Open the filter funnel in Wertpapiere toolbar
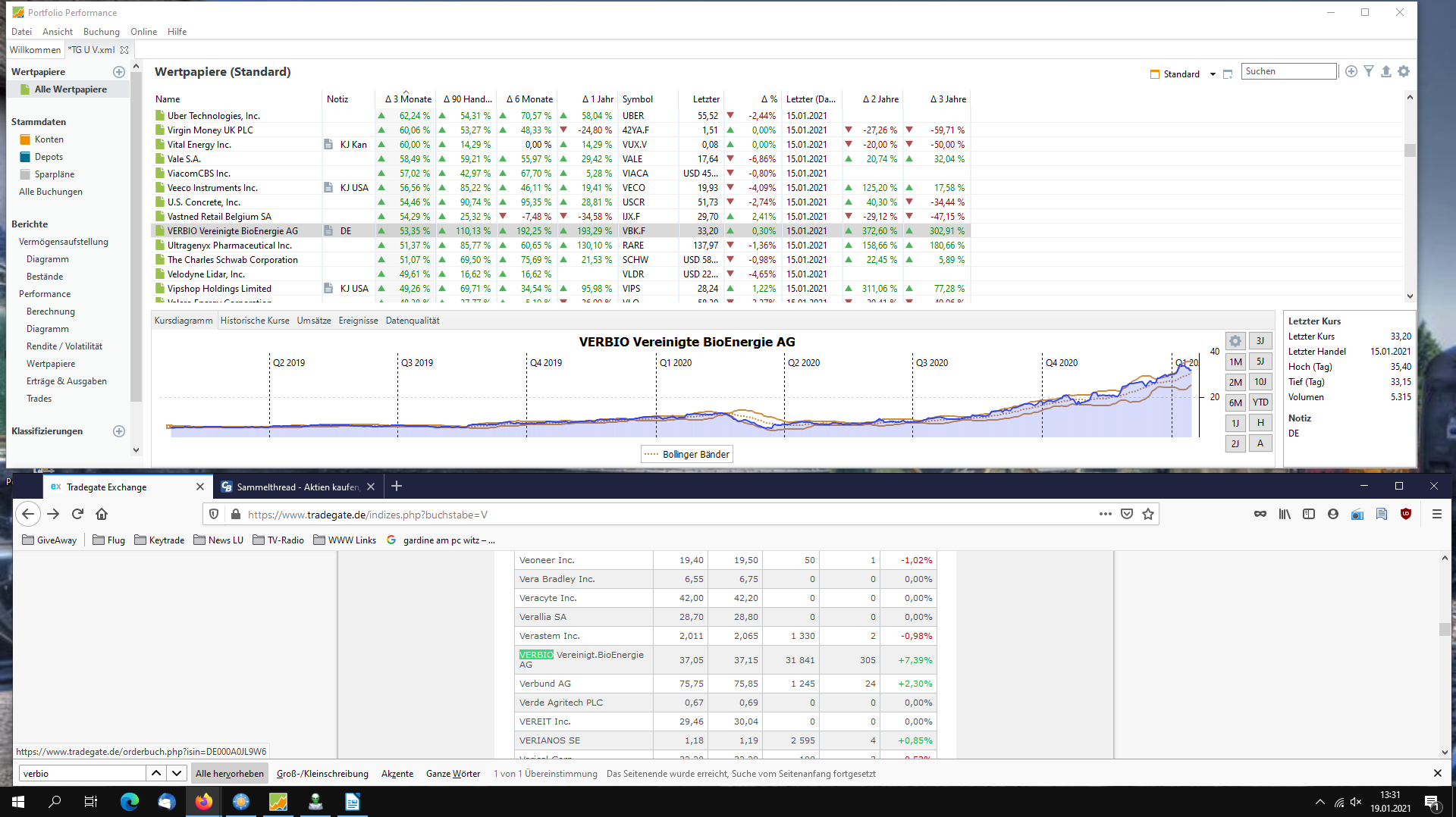 (1369, 71)
